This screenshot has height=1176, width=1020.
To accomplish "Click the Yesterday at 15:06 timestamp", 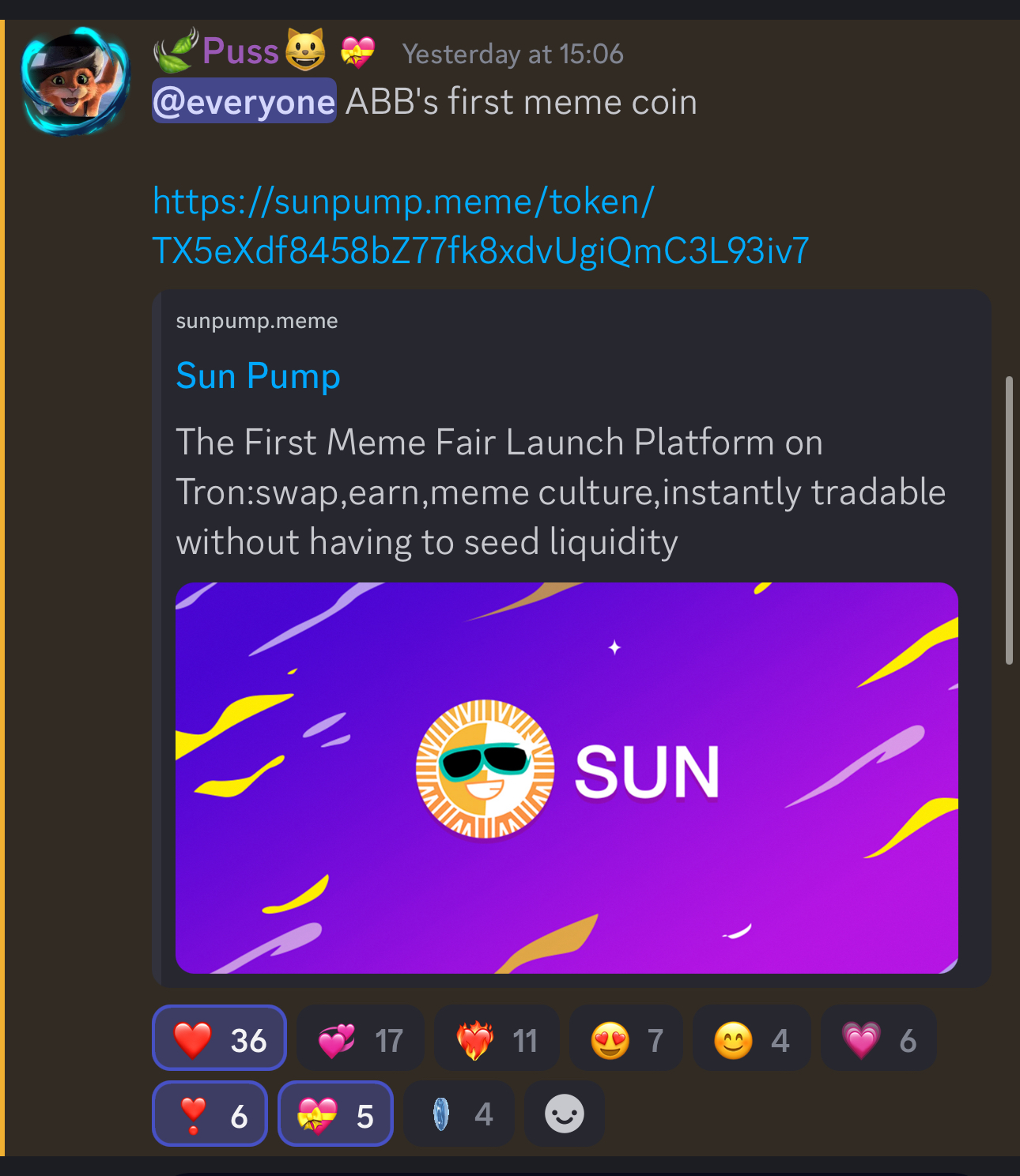I will (512, 54).
